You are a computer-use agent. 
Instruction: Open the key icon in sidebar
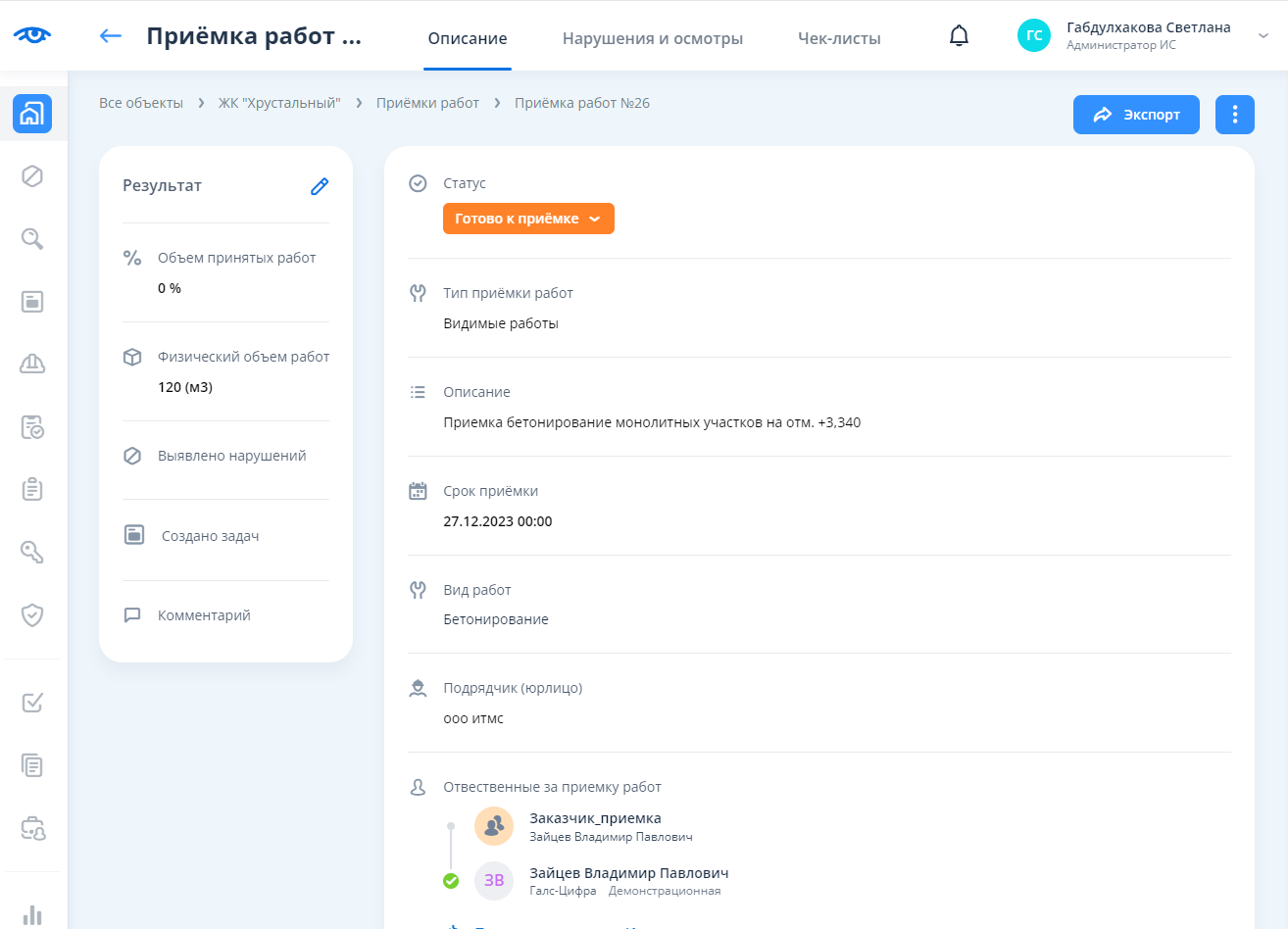point(32,553)
